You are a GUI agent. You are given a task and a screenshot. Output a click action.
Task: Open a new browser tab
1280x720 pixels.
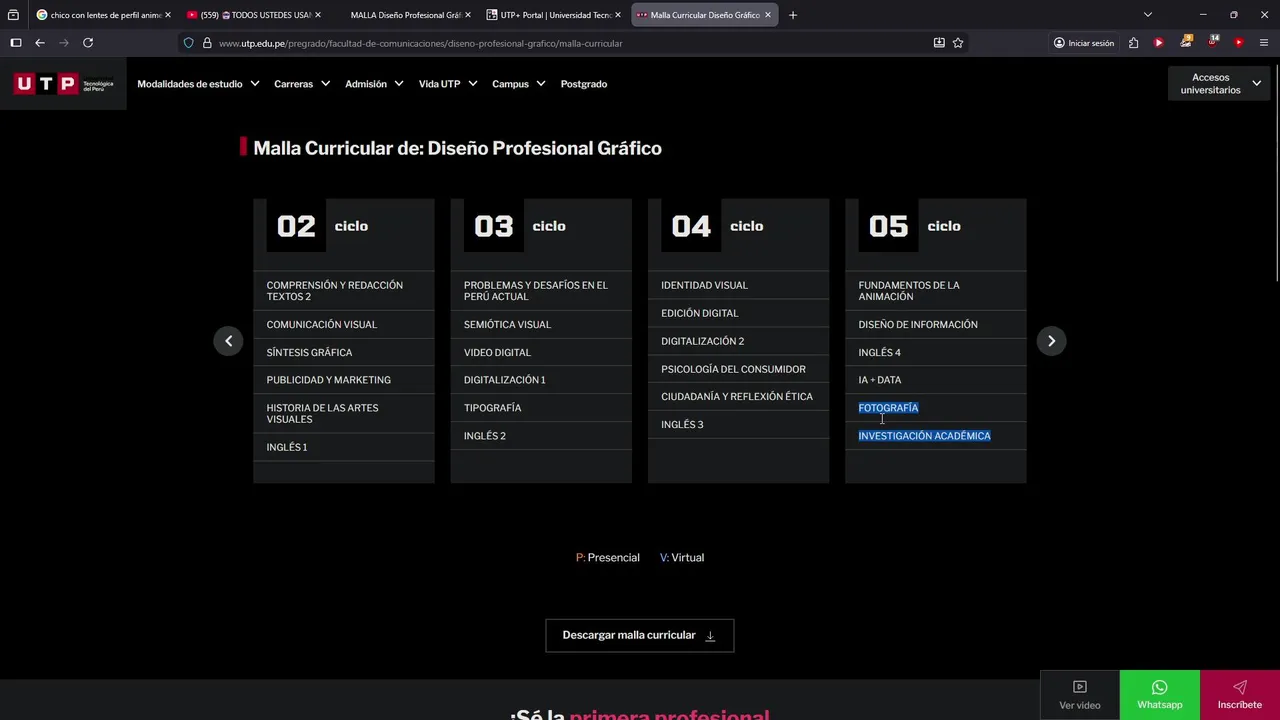pos(793,15)
